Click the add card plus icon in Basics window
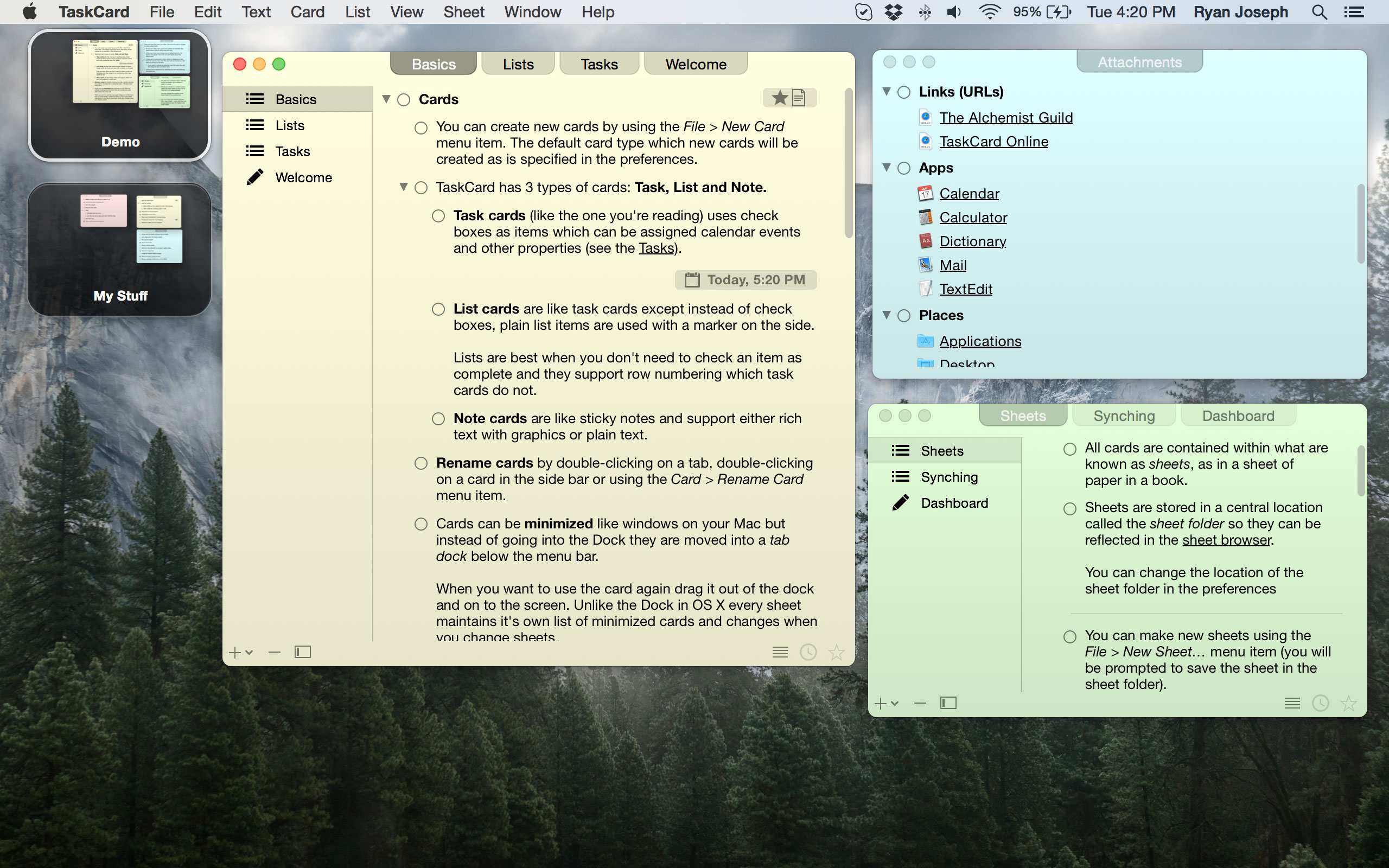Viewport: 1389px width, 868px height. [x=235, y=652]
